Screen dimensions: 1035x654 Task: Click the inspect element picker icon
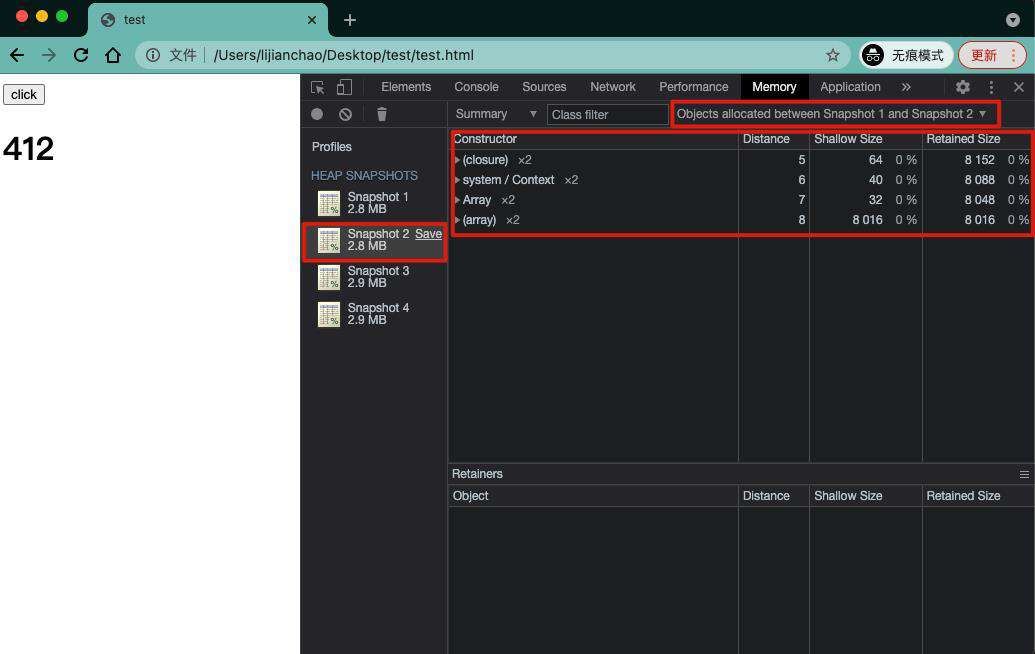click(x=317, y=87)
